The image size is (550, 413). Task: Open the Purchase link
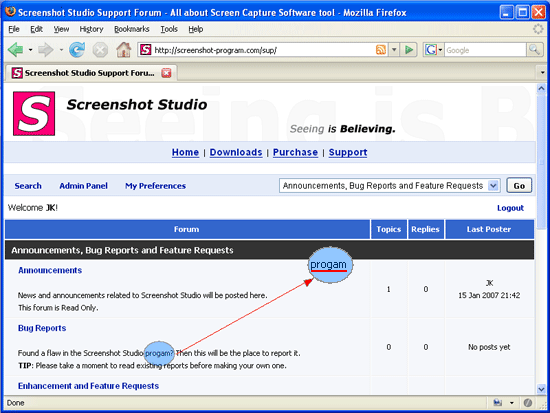point(295,152)
